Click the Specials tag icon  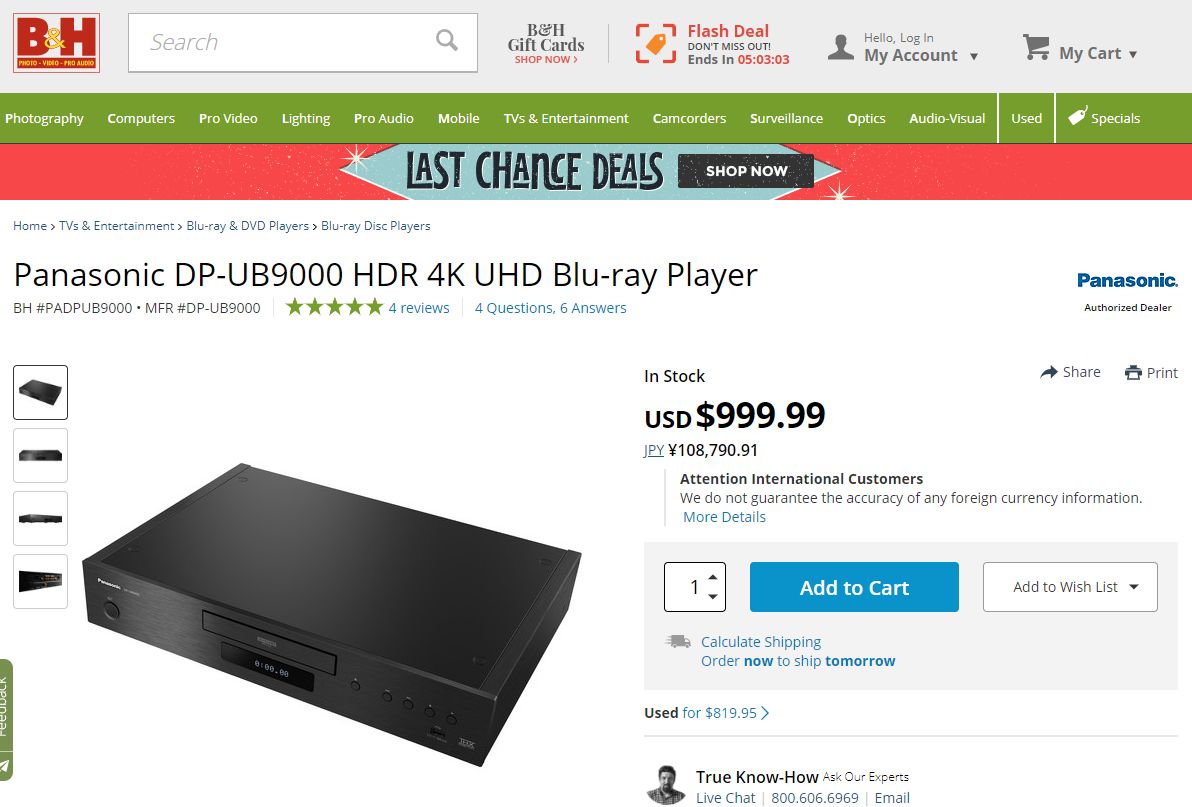coord(1077,116)
